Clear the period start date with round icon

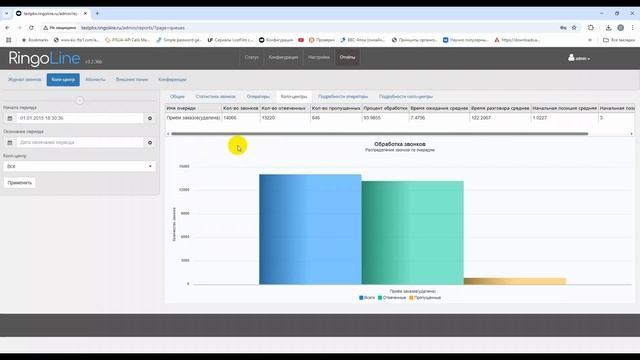tap(150, 118)
